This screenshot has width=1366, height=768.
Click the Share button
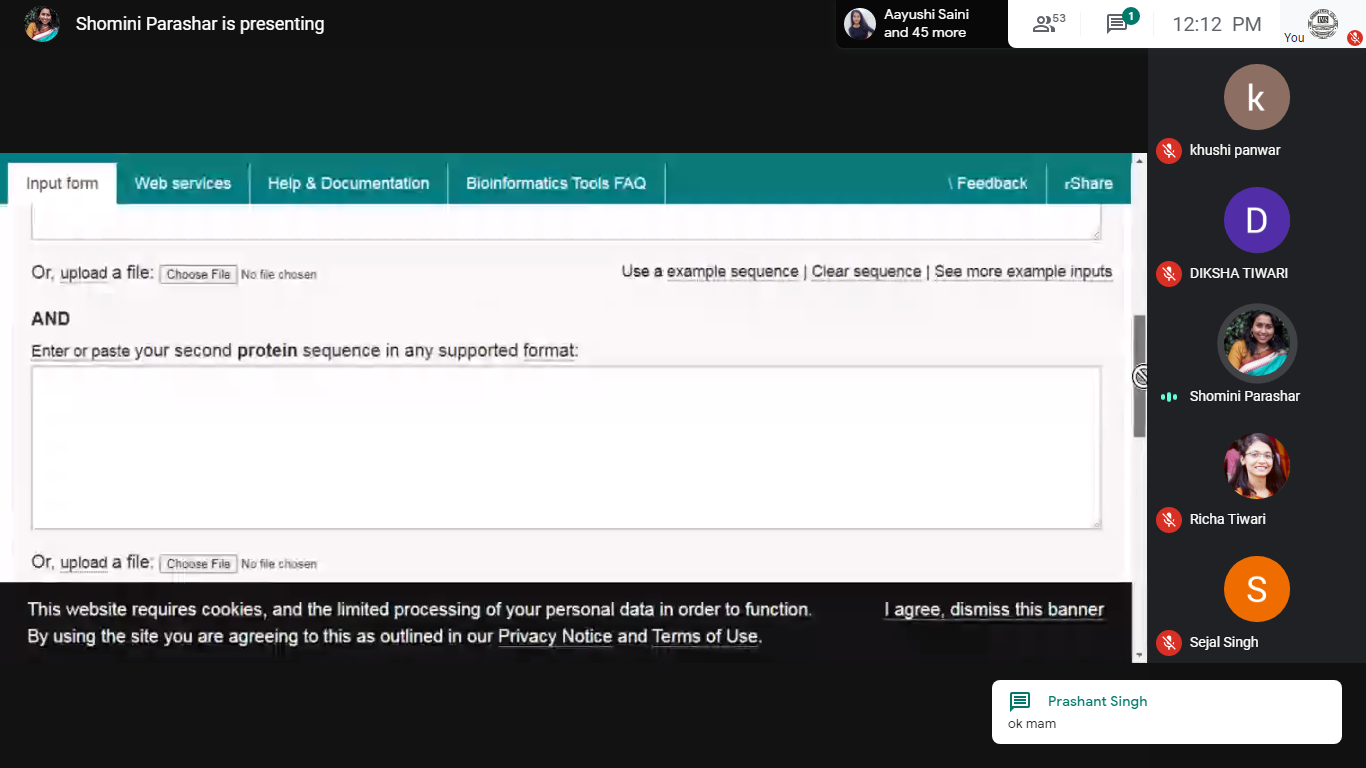pyautogui.click(x=1088, y=183)
